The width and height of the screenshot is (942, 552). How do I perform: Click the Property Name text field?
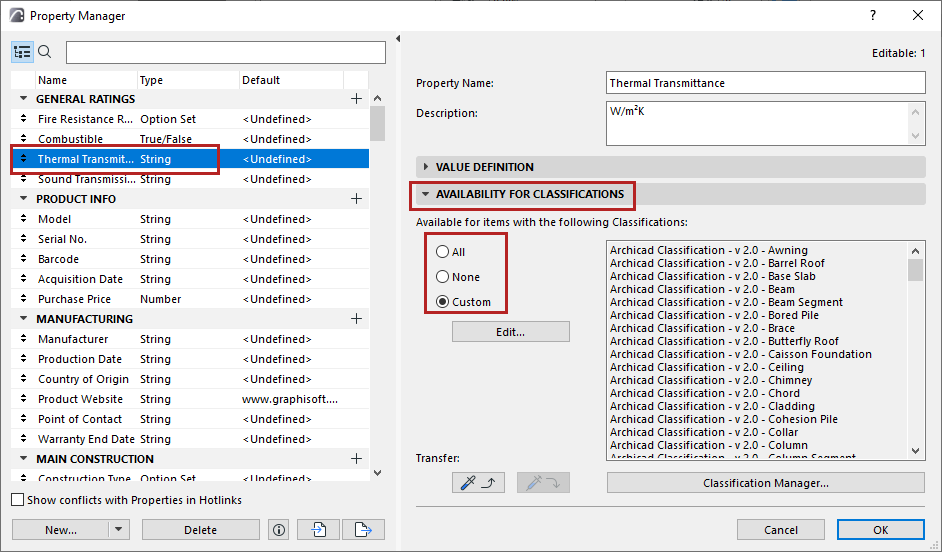tap(765, 83)
